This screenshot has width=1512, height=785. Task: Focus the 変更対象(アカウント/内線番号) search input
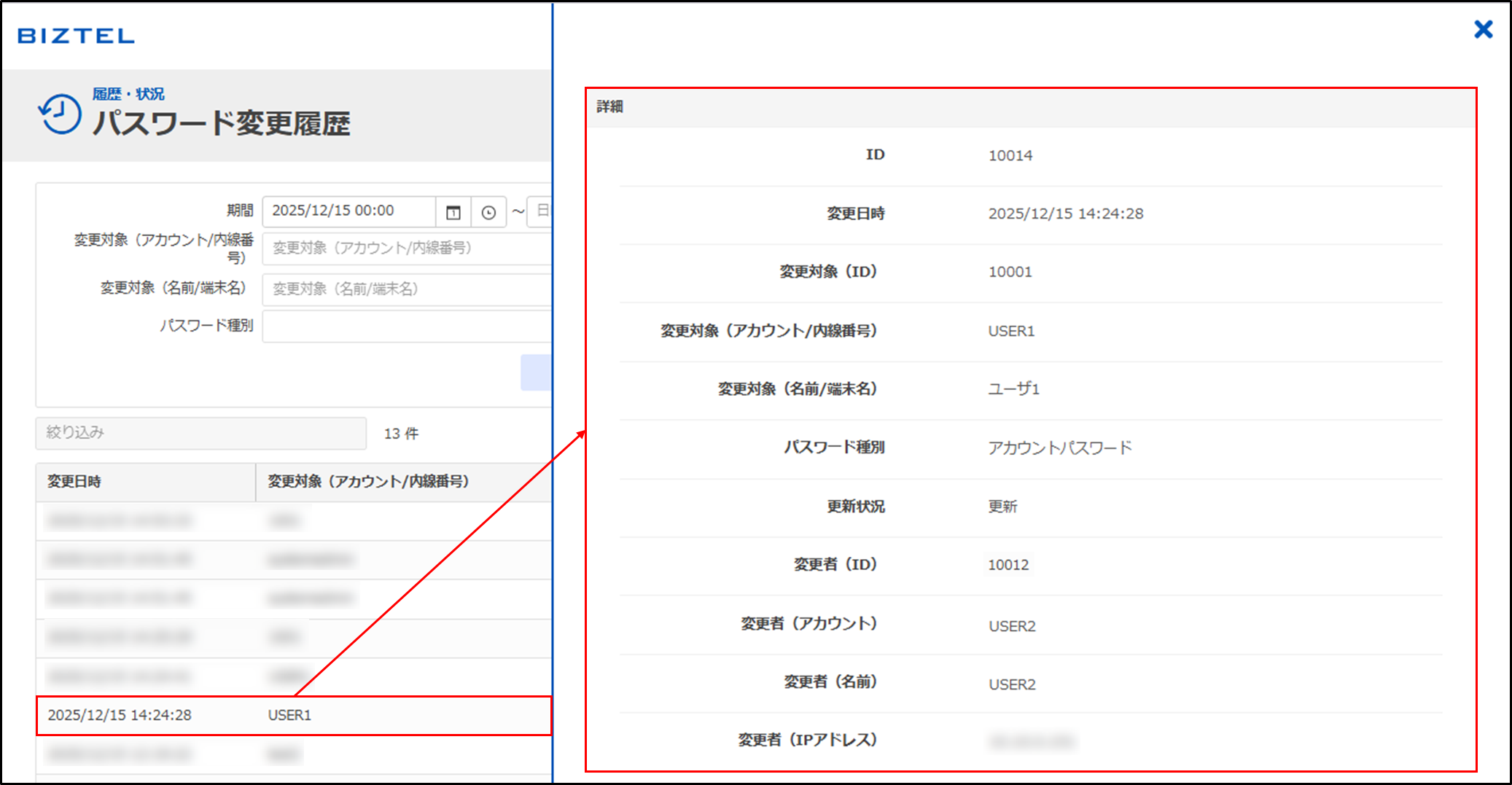pyautogui.click(x=407, y=248)
